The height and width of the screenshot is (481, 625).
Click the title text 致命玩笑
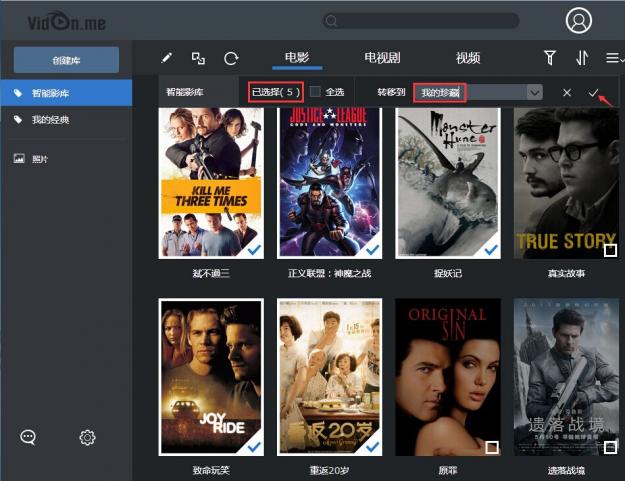[211, 470]
